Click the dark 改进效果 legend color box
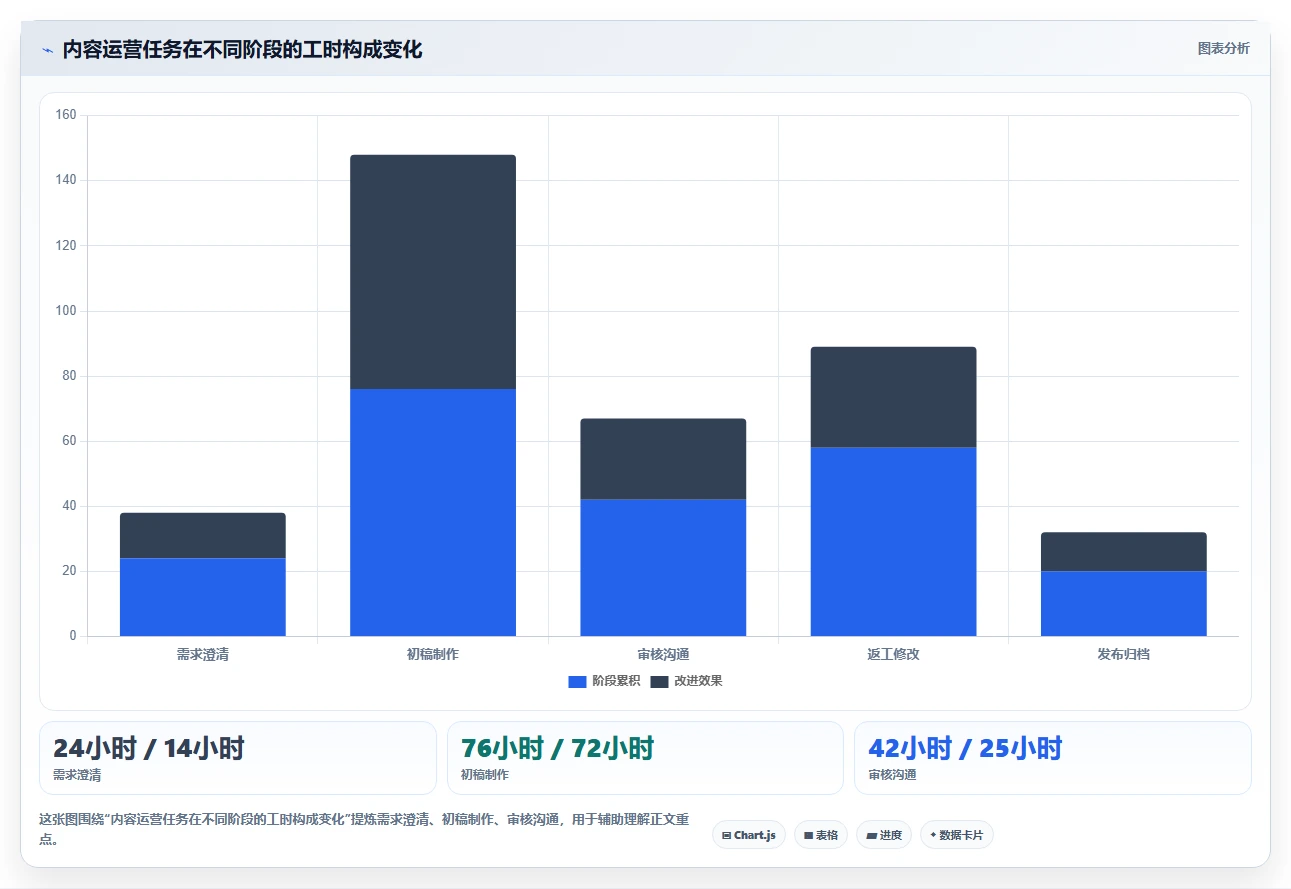This screenshot has width=1291, height=889. pyautogui.click(x=659, y=681)
